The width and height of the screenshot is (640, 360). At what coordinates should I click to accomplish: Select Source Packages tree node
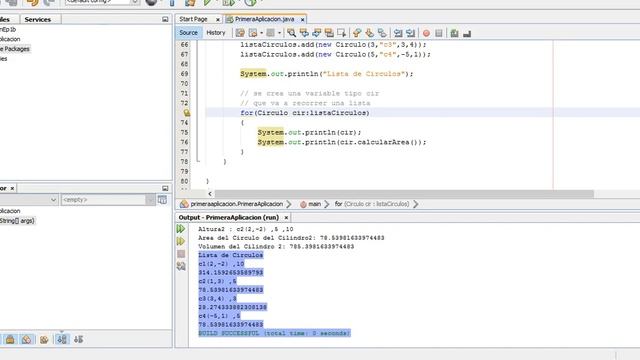coord(15,49)
